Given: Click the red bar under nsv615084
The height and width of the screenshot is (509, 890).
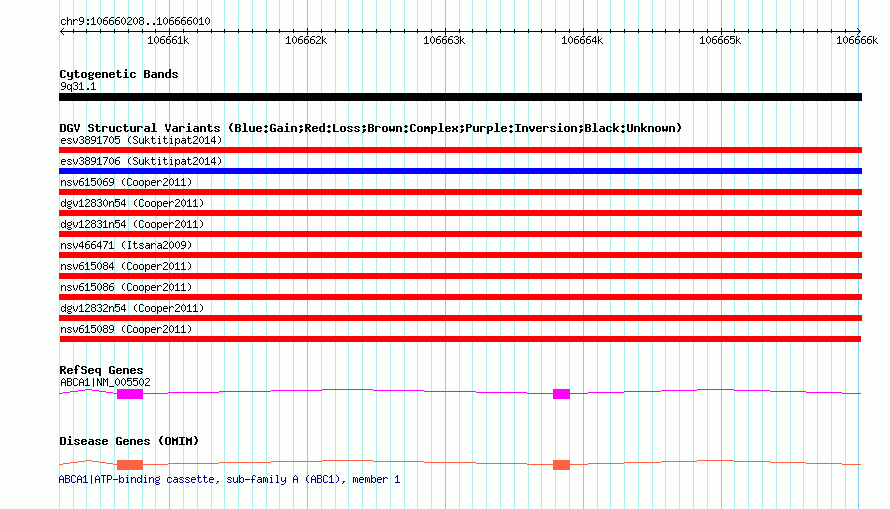Looking at the screenshot, I should (x=460, y=276).
